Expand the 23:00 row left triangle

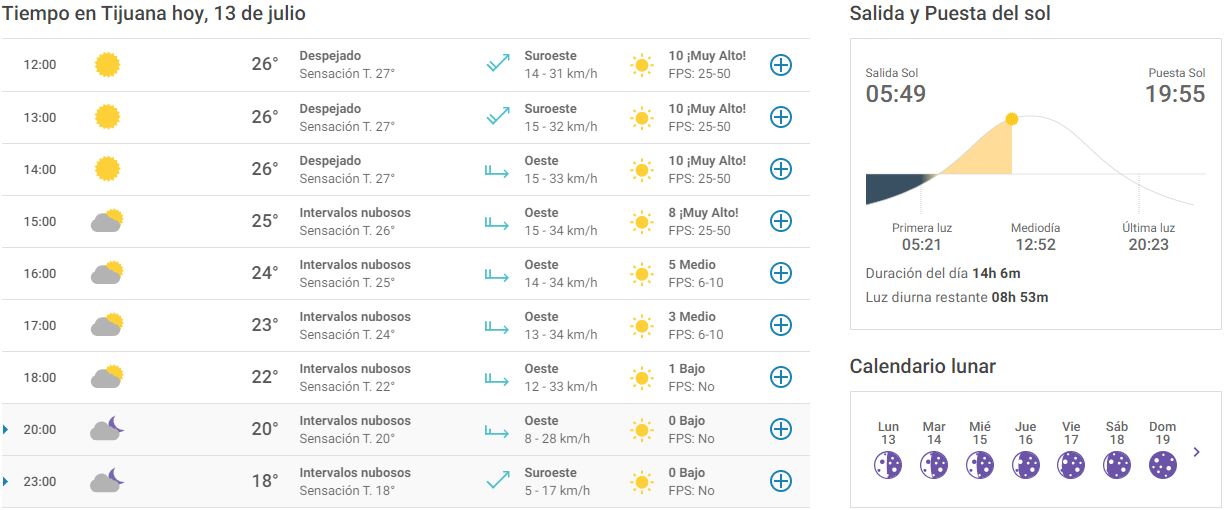[x=6, y=482]
